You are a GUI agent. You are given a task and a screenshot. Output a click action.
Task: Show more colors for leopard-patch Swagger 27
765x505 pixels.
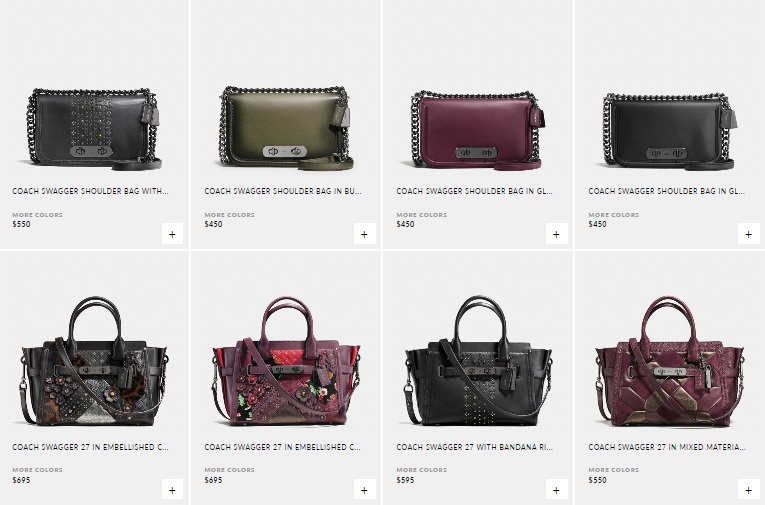(38, 470)
